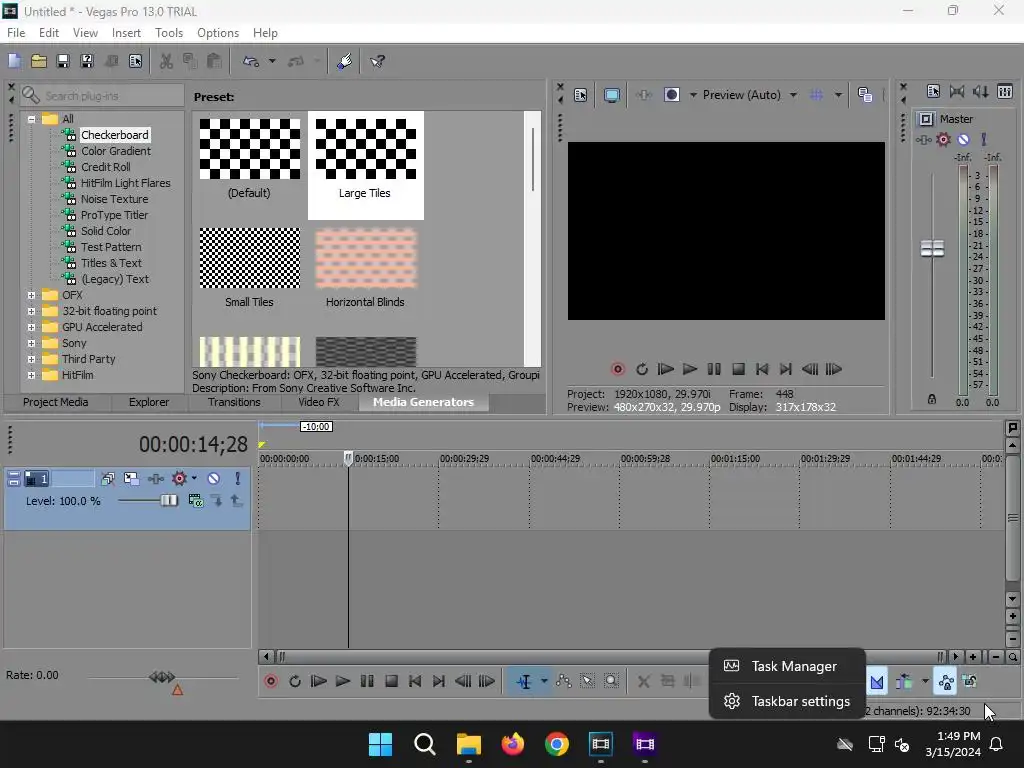The height and width of the screenshot is (768, 1024).
Task: Toggle loop playback on timeline transport
Action: pos(295,681)
